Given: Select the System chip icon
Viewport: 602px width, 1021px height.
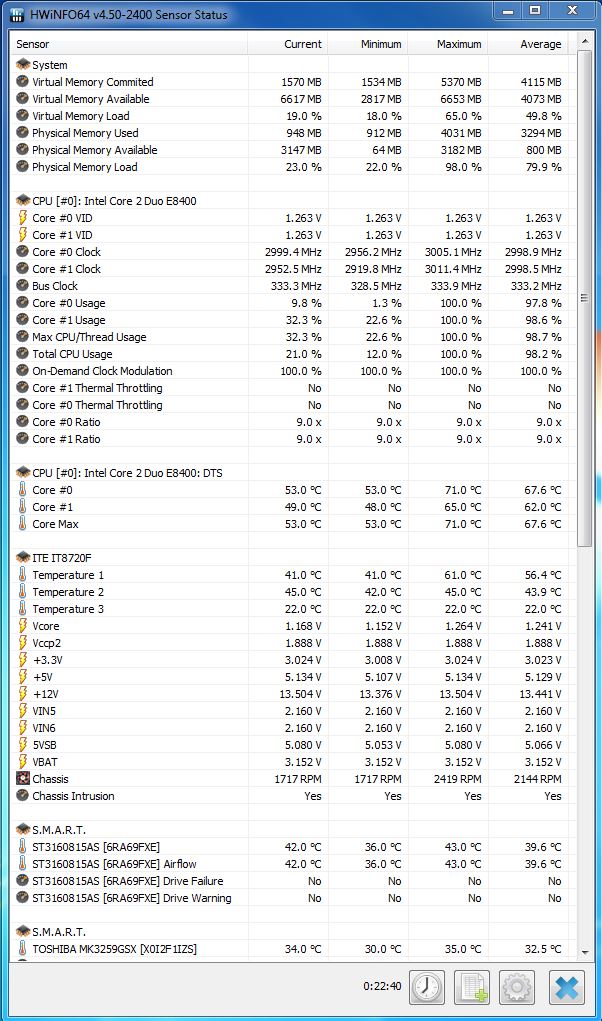Looking at the screenshot, I should click(x=23, y=64).
